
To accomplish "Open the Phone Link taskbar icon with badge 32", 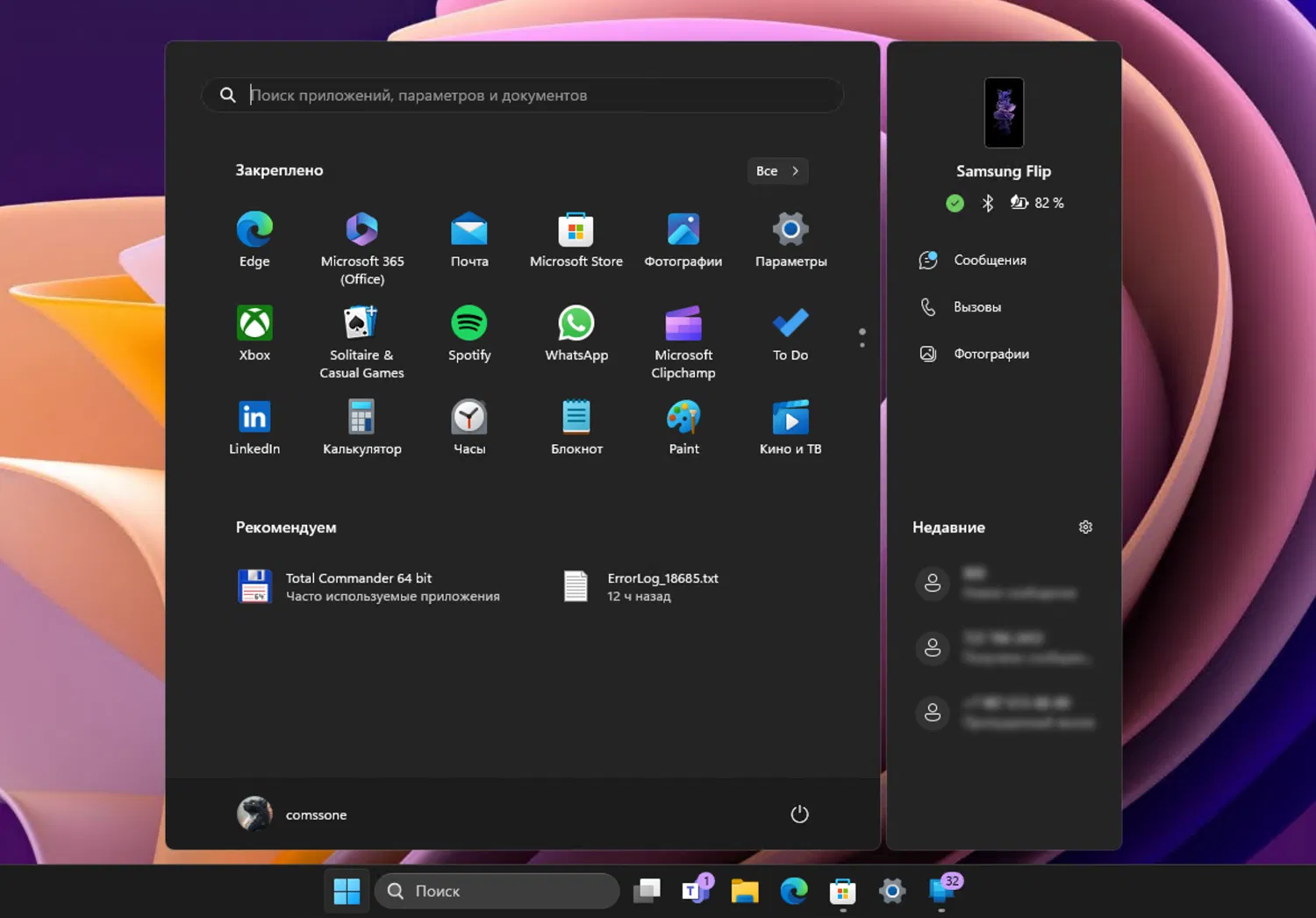I will [943, 891].
